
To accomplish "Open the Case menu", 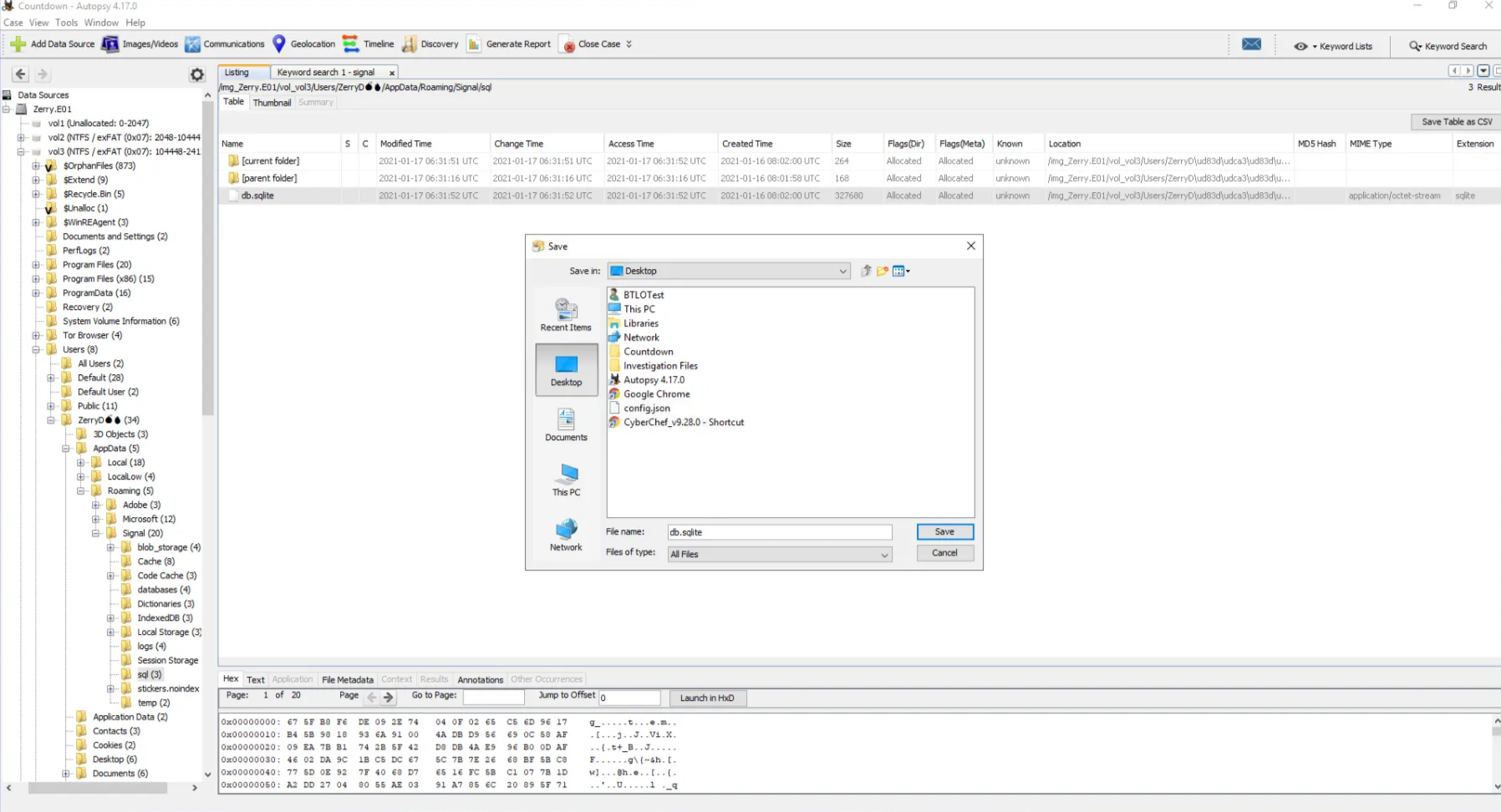I will [13, 23].
